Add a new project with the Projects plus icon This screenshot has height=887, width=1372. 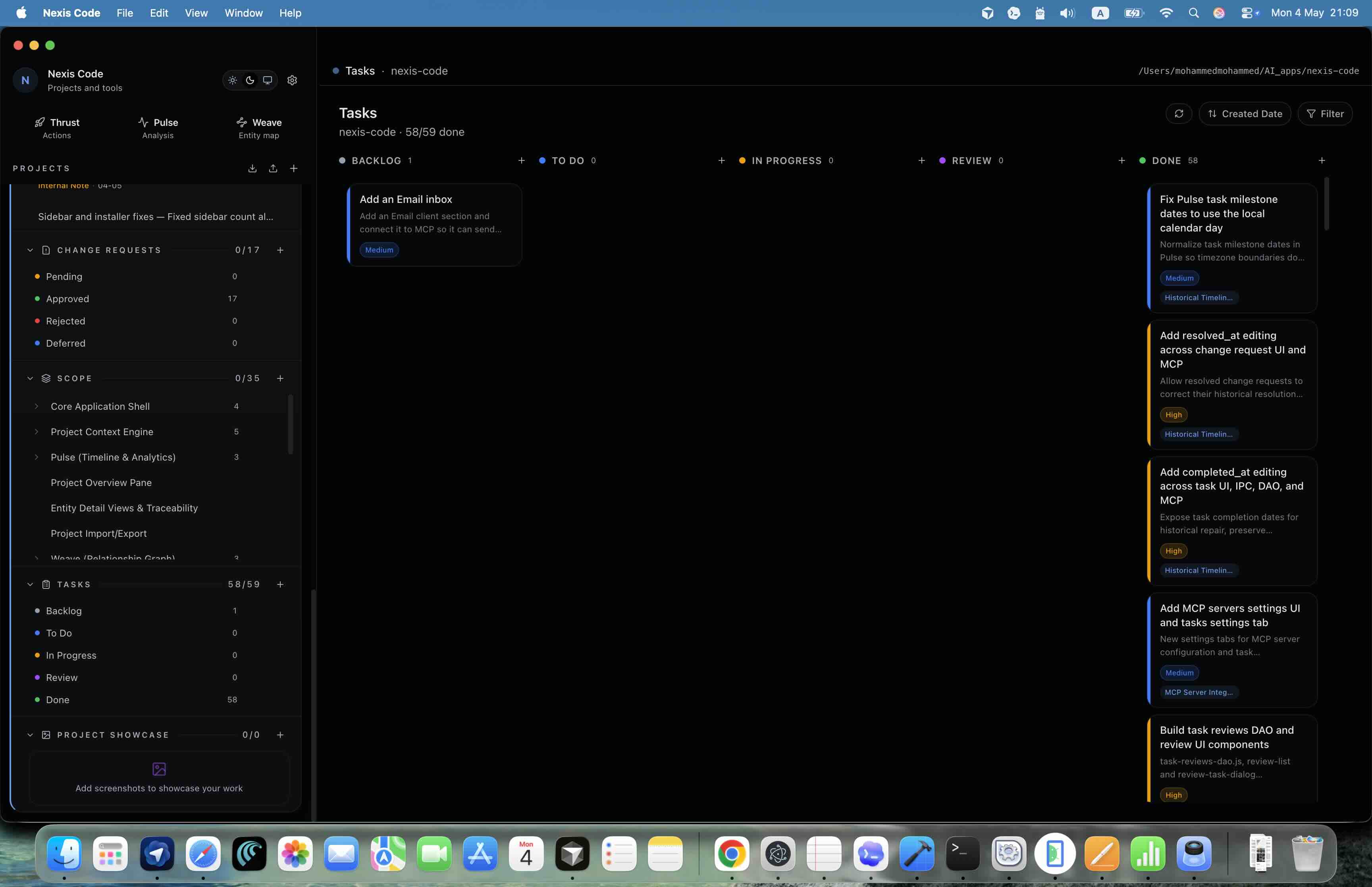294,168
